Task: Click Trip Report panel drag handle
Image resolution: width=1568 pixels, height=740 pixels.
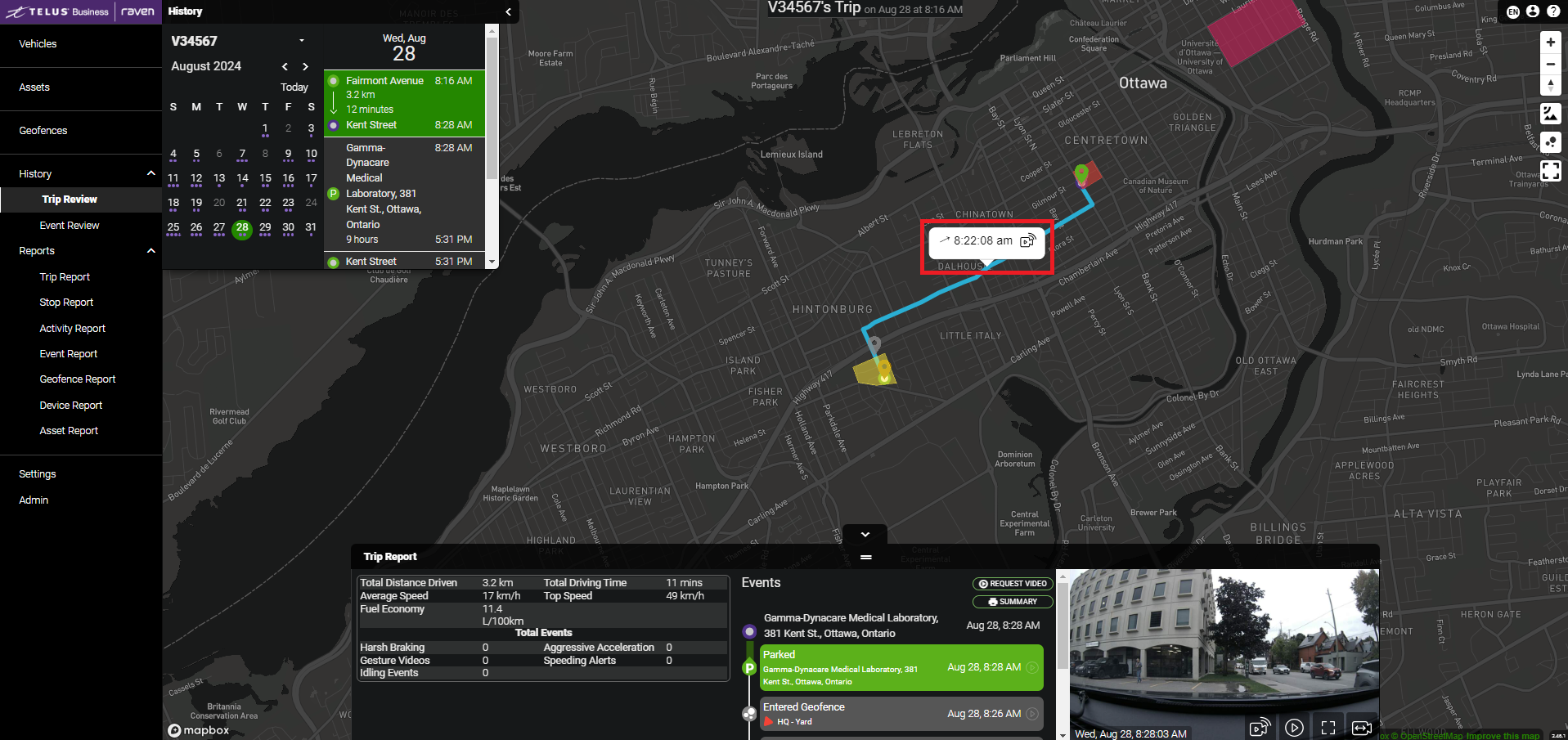Action: [865, 557]
